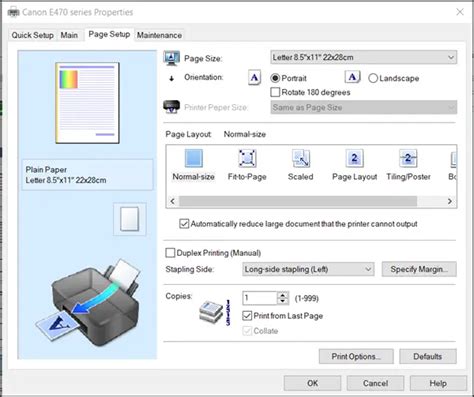Image resolution: width=474 pixels, height=397 pixels.
Task: Click the layout list right scroll arrow
Action: point(450,201)
